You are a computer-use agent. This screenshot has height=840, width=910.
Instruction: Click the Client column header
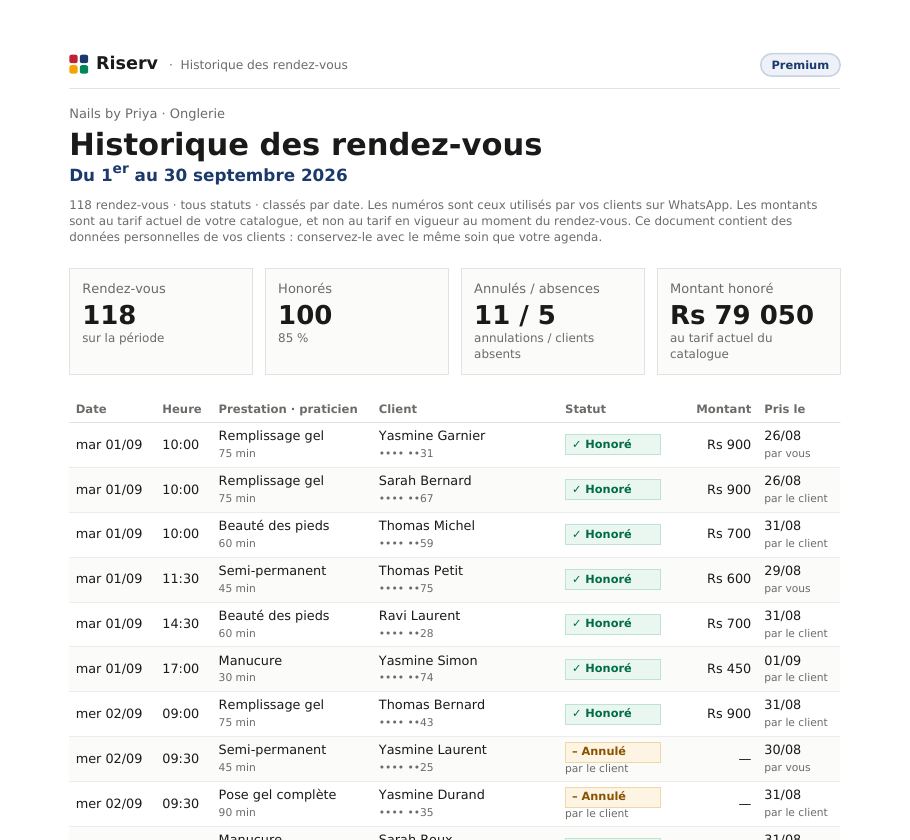[x=398, y=409]
